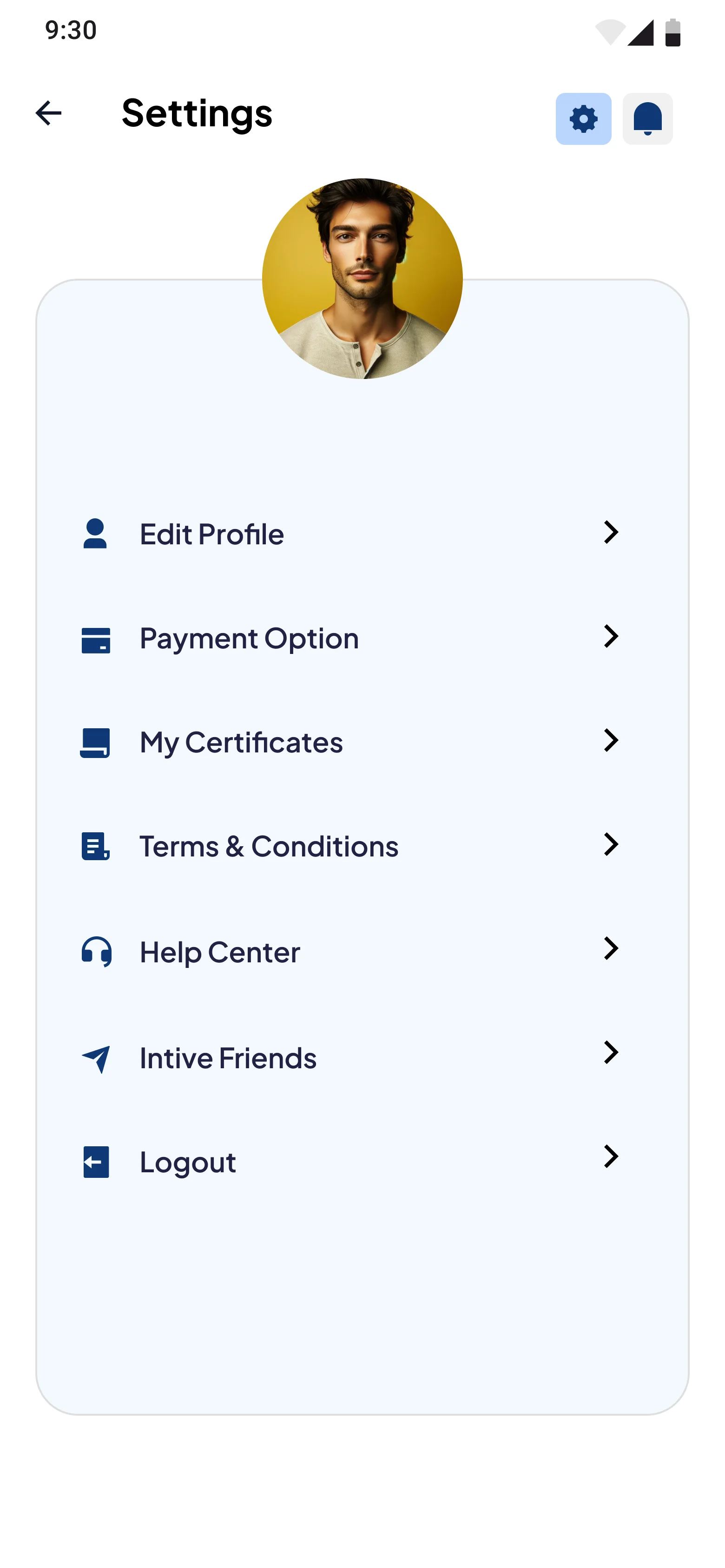Screen dimensions: 725x1568
Task: Open Terms & Conditions via its chevron
Action: [x=611, y=844]
